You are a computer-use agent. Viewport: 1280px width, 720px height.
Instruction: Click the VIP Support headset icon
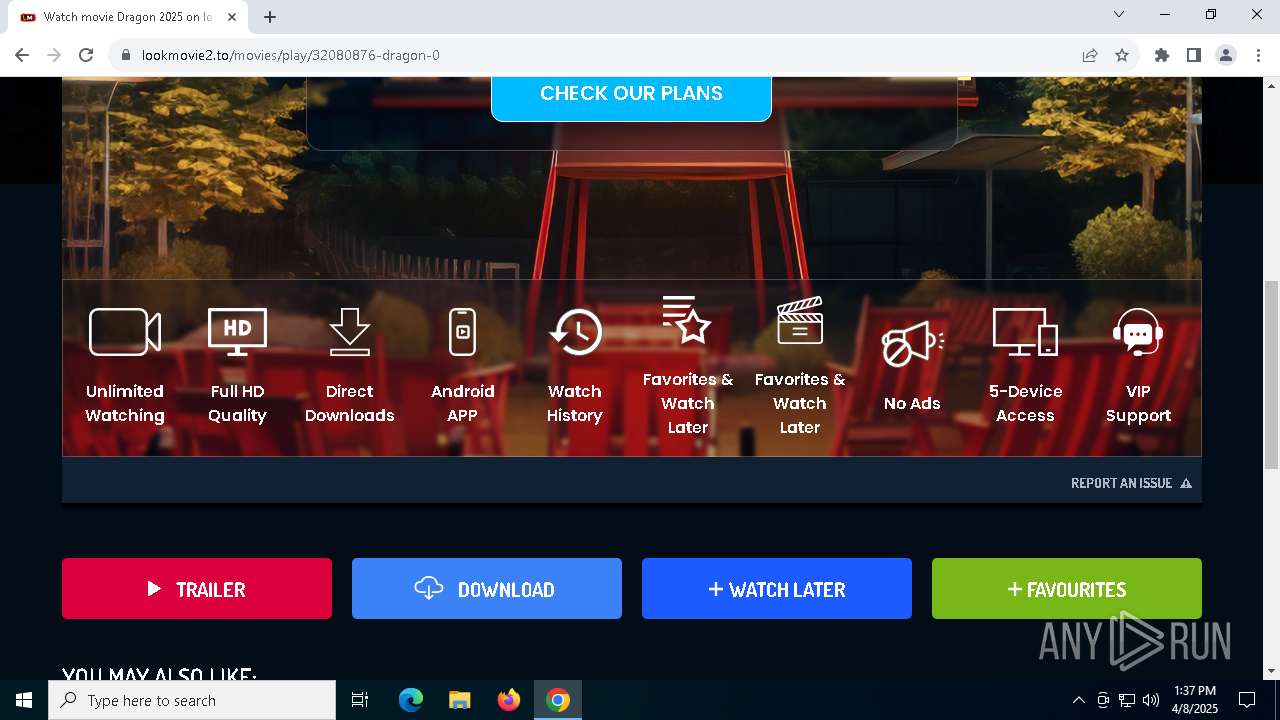1138,332
